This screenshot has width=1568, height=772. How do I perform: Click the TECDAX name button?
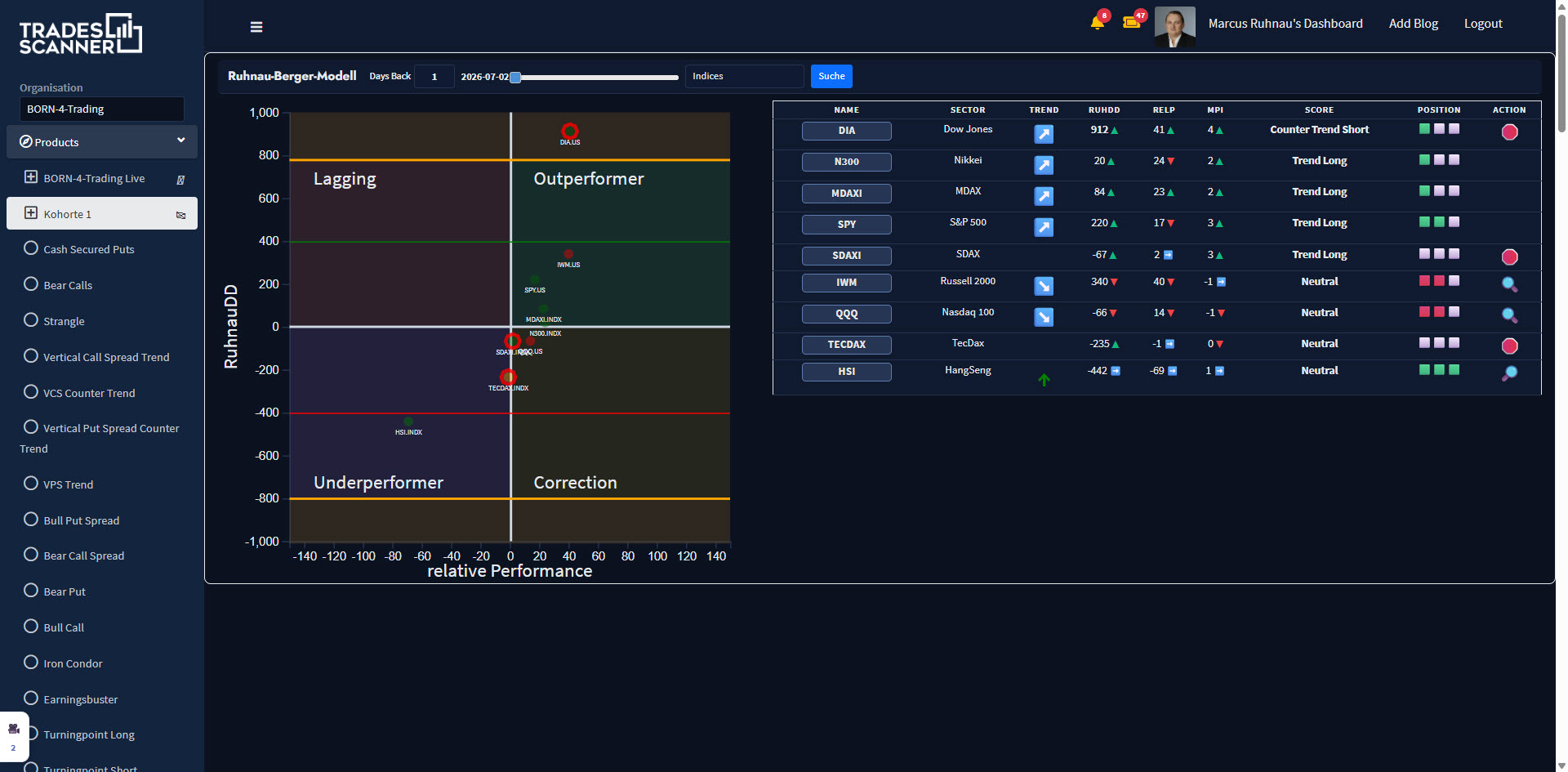click(846, 345)
